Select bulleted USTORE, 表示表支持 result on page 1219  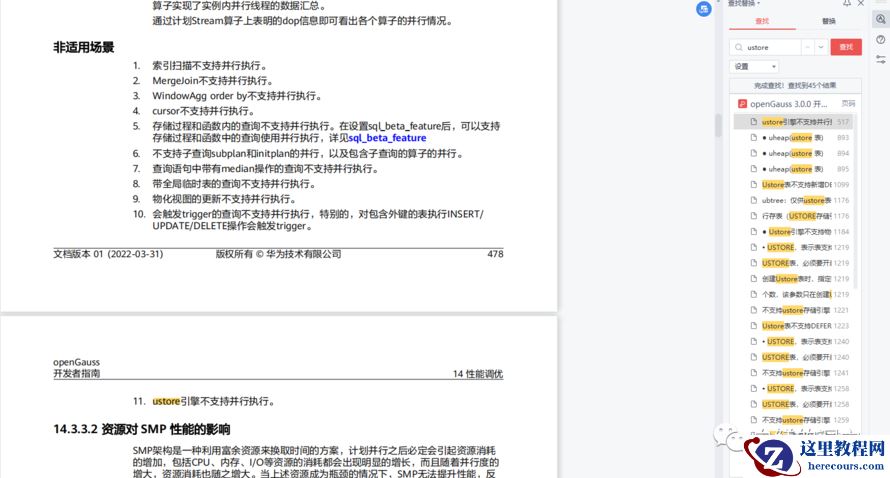(793, 248)
